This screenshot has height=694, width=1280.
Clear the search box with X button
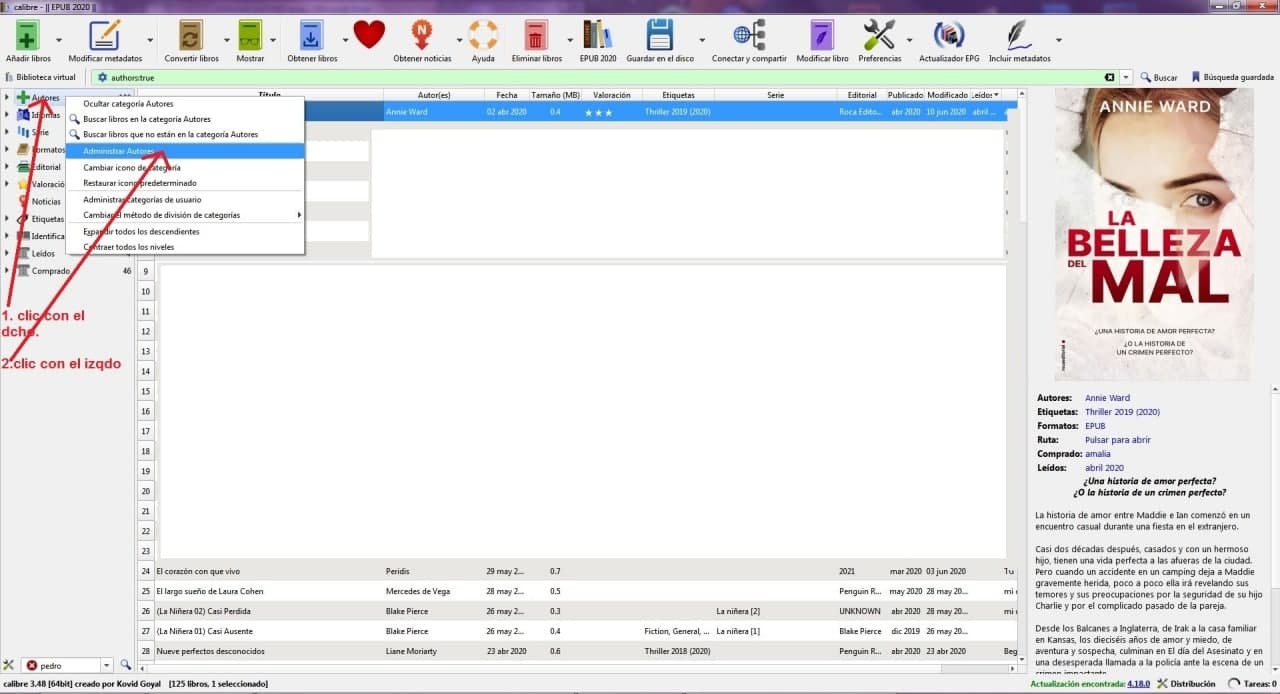1109,77
